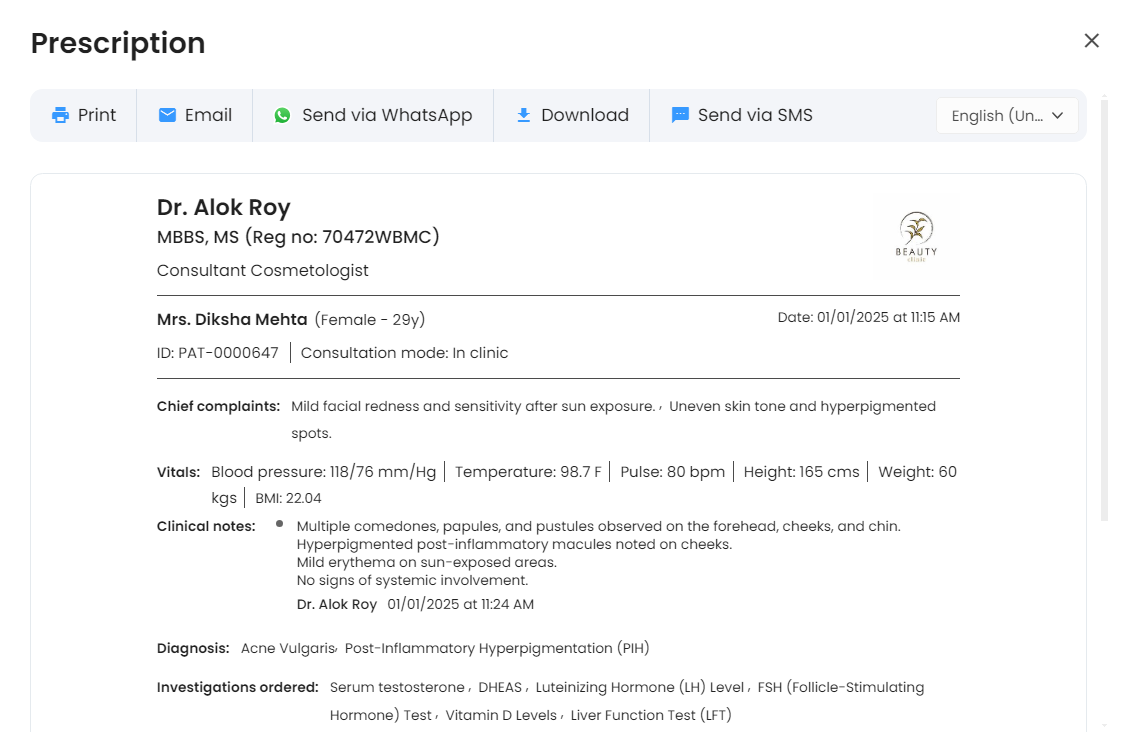Close the Prescription dialog with the X
This screenshot has height=740, width=1127.
[x=1091, y=40]
